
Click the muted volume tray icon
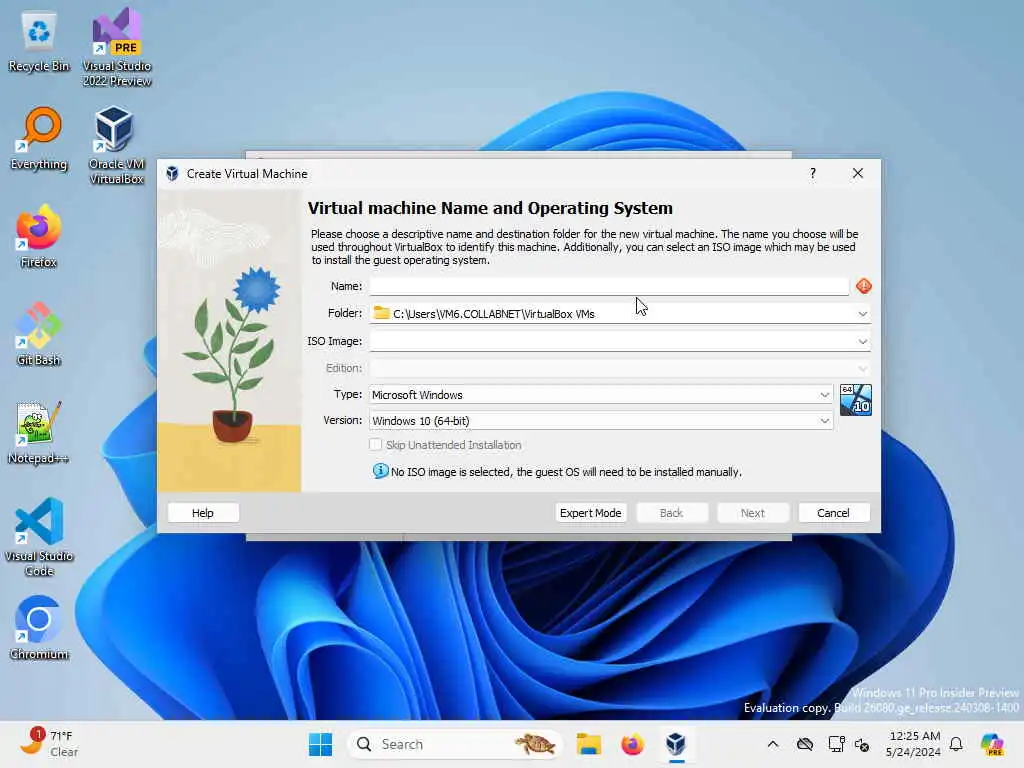[862, 744]
